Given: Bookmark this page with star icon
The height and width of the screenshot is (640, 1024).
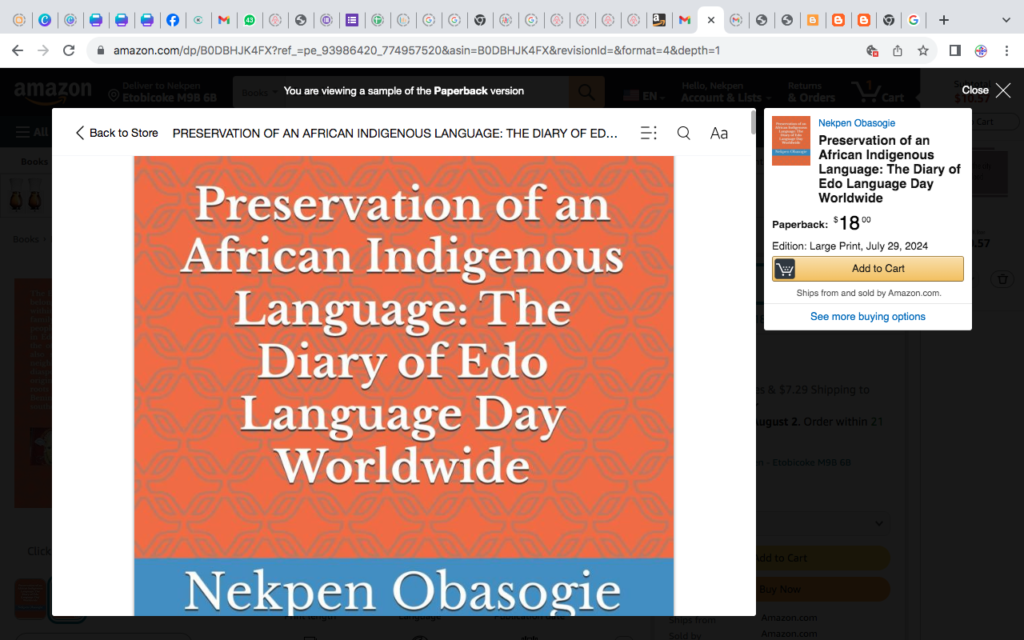Looking at the screenshot, I should 923,50.
